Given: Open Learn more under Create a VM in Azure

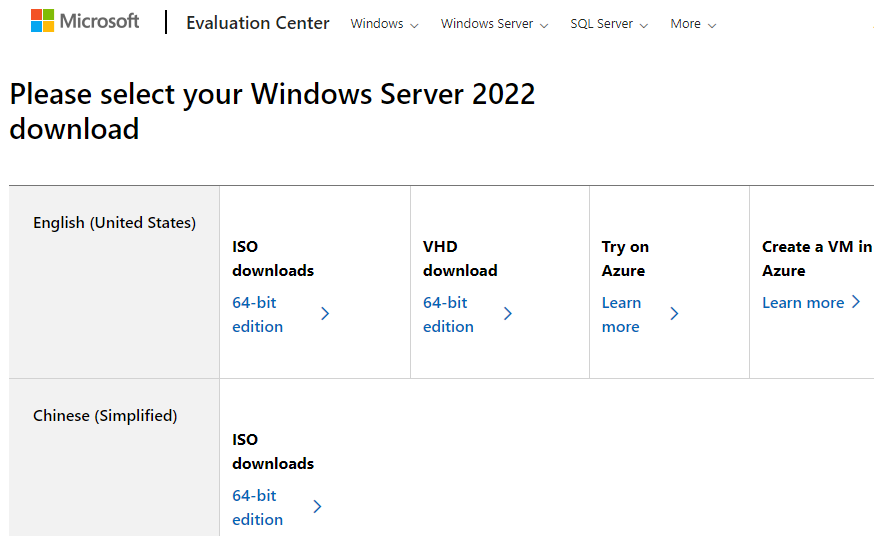Looking at the screenshot, I should click(803, 303).
